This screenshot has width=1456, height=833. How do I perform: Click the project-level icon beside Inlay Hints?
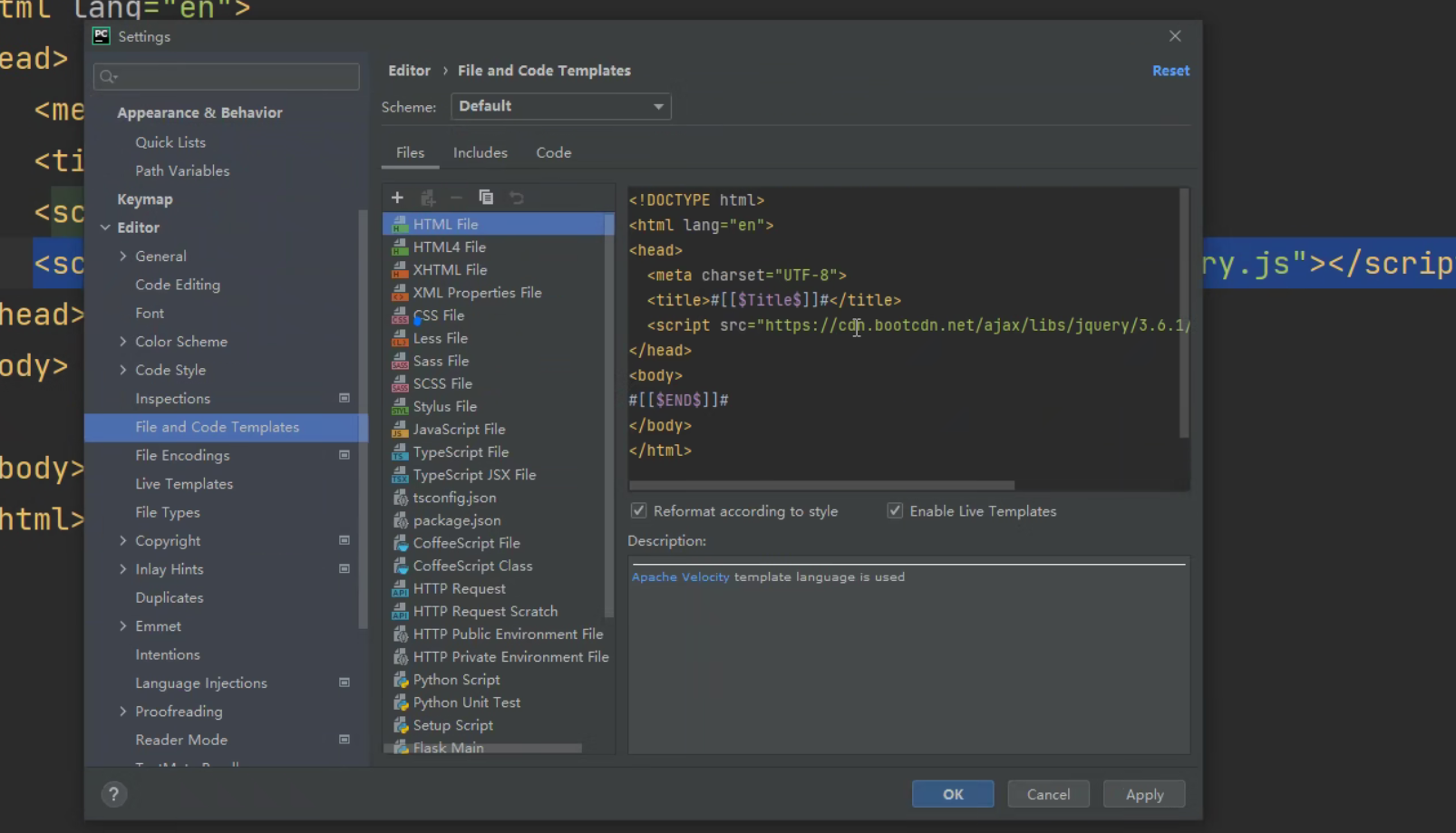pos(345,569)
